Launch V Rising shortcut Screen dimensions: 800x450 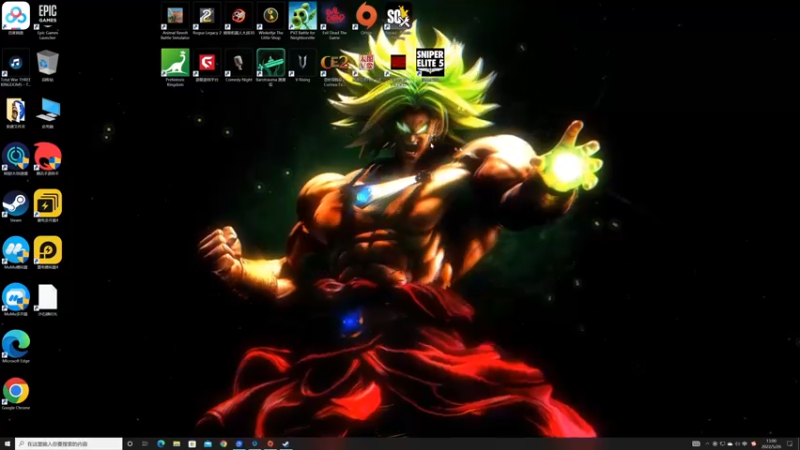click(x=303, y=65)
